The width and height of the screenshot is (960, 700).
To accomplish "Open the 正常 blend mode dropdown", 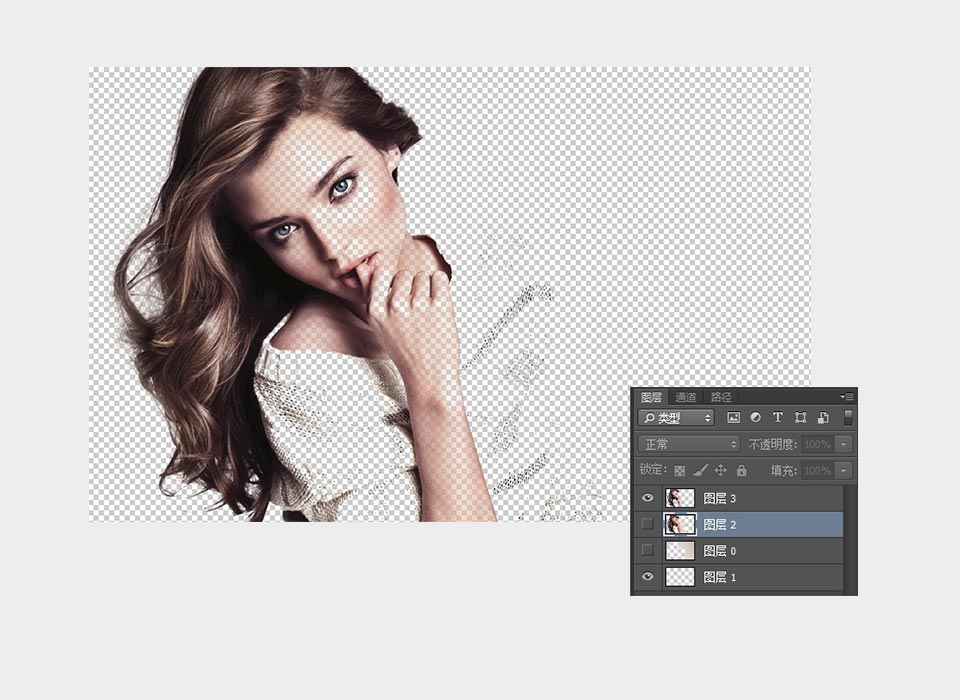I will point(688,444).
